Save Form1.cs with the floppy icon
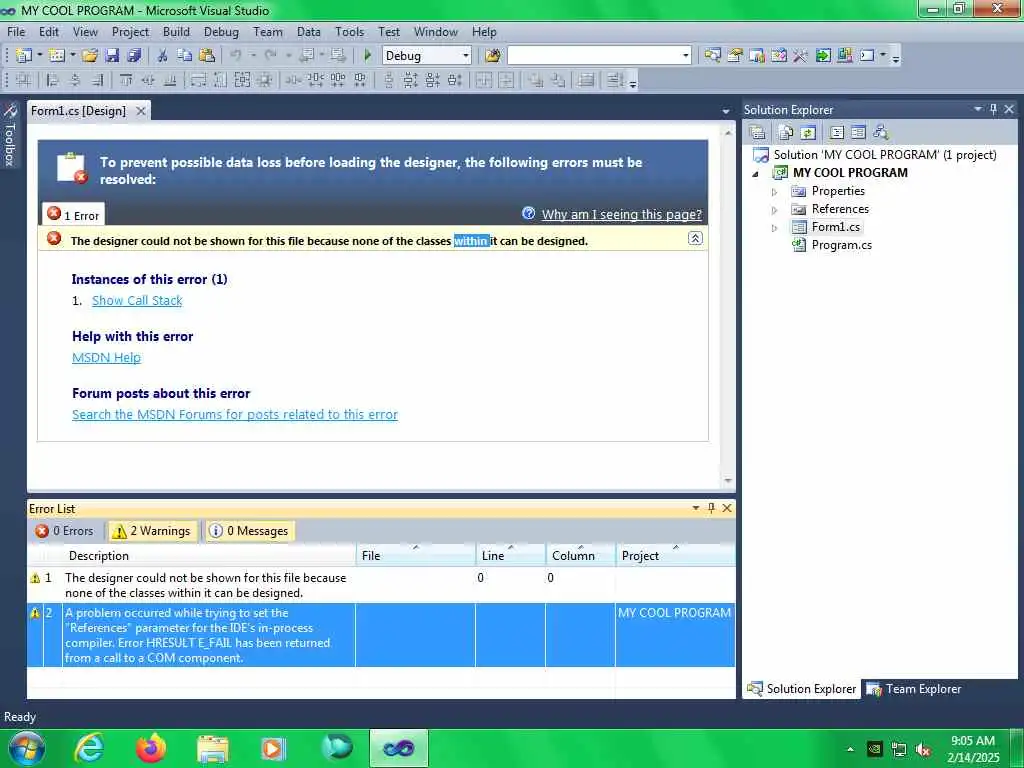1024x768 pixels. (x=112, y=56)
